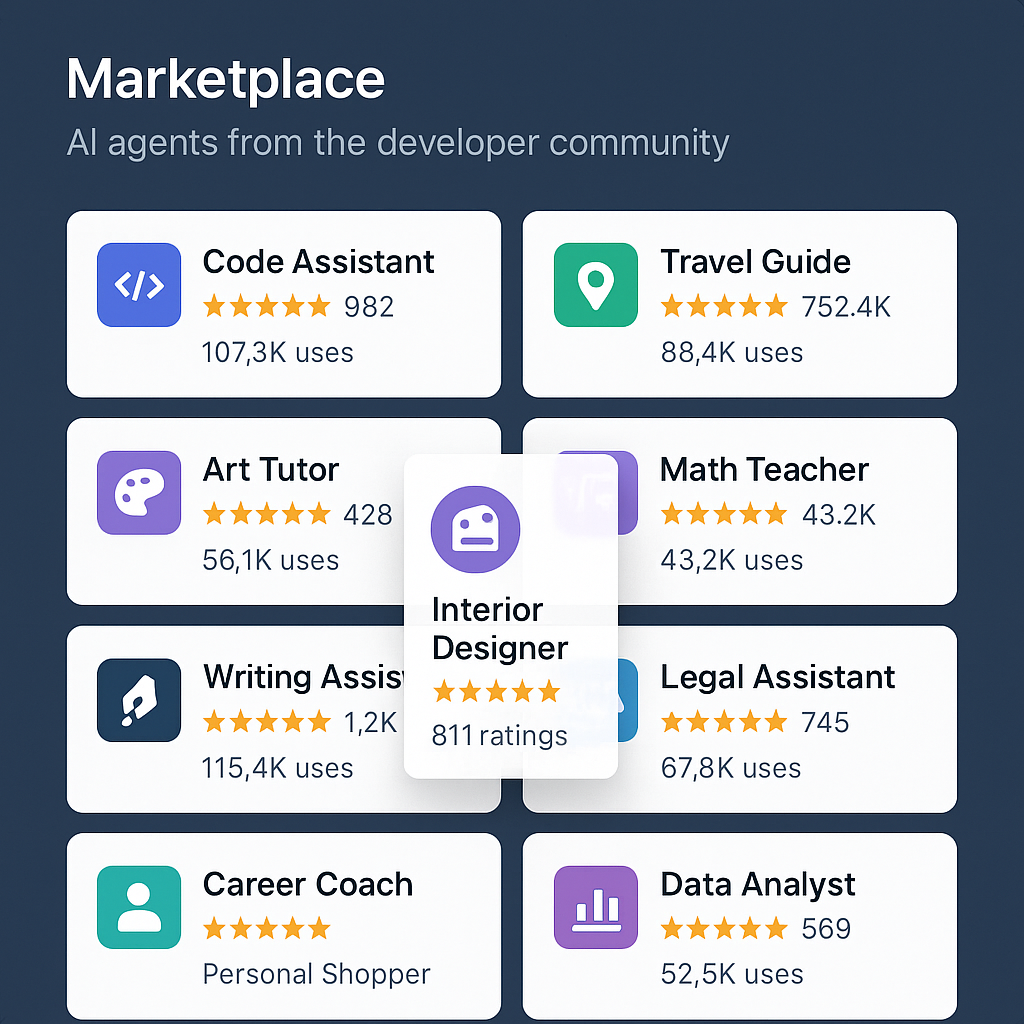The image size is (1024, 1024).
Task: Click the partially hidden Legal Assistant icon
Action: pos(627,700)
